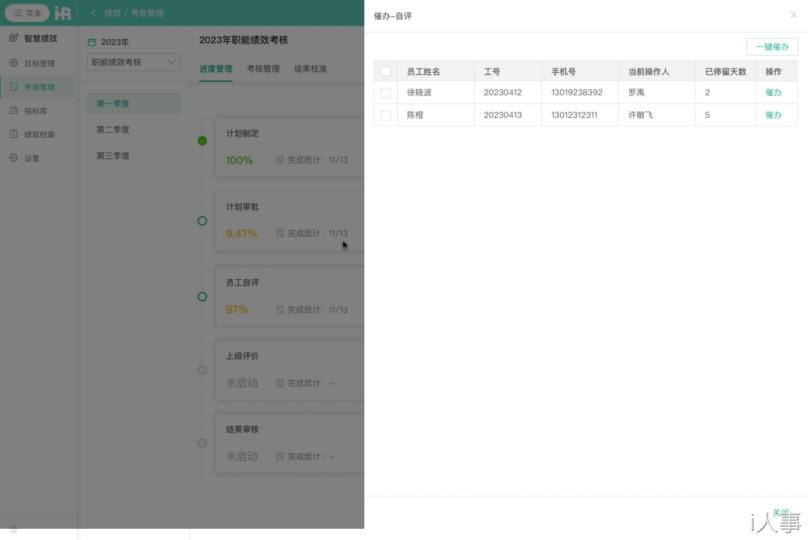This screenshot has width=808, height=540.
Task: Select the checkbox for employee 陈橙
Action: click(385, 115)
